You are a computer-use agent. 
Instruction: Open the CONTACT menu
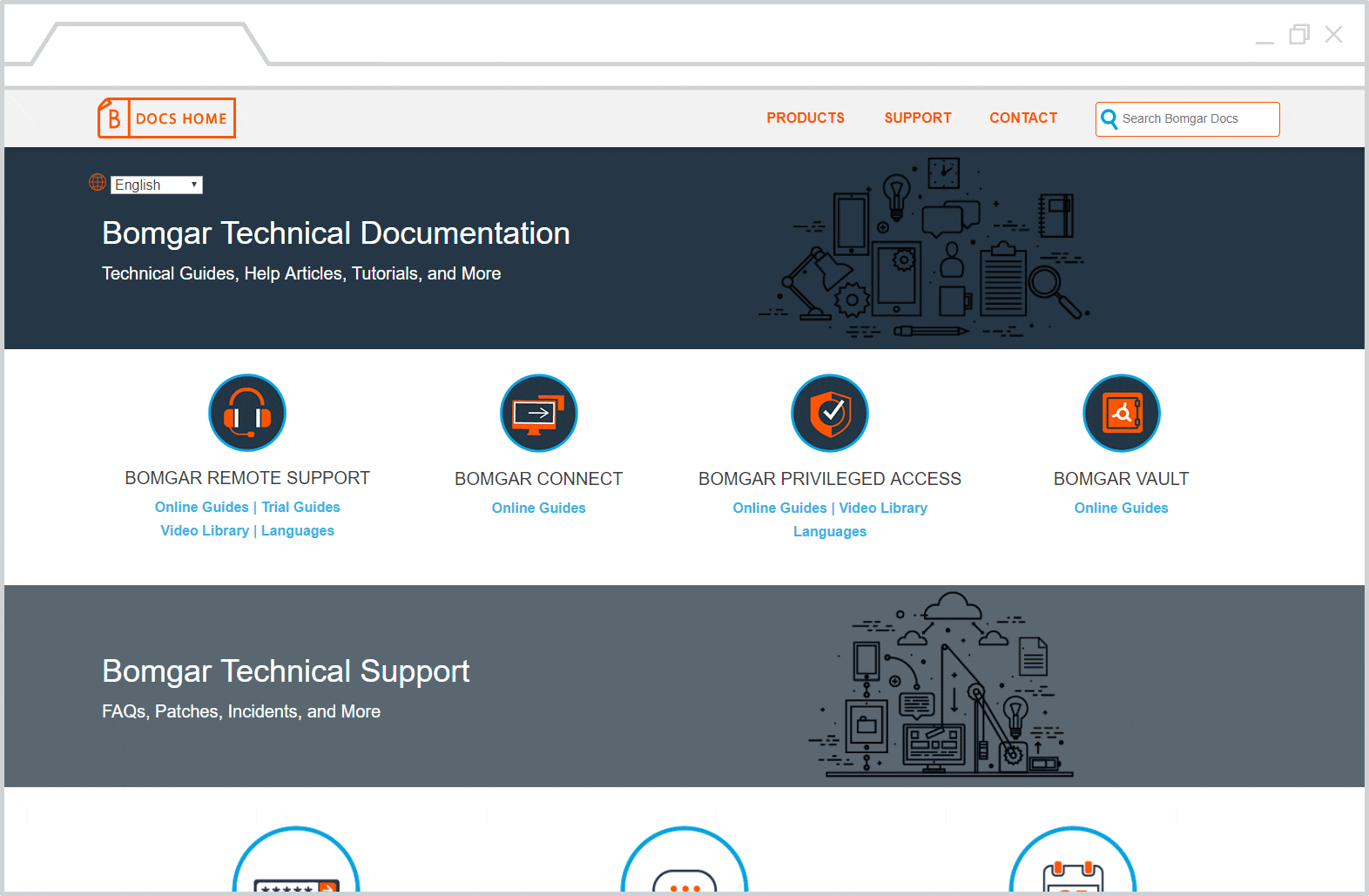1023,118
